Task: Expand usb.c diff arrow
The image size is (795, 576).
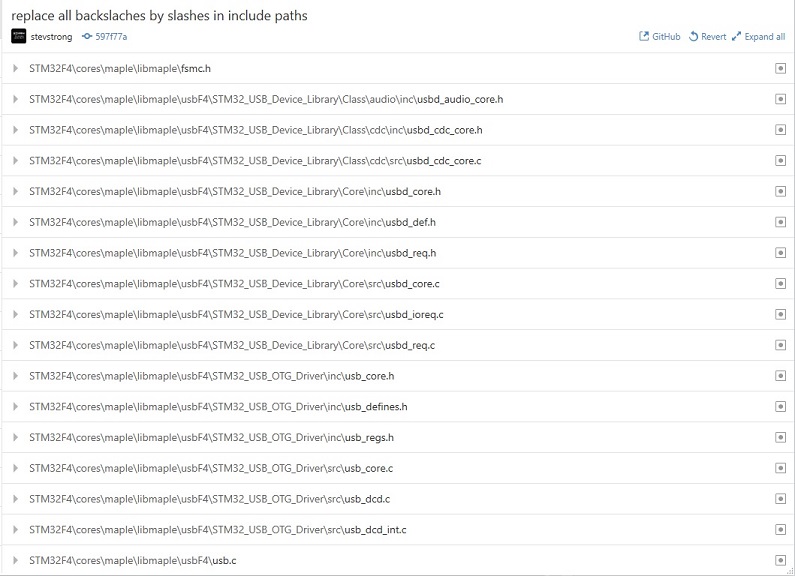Action: pos(15,560)
